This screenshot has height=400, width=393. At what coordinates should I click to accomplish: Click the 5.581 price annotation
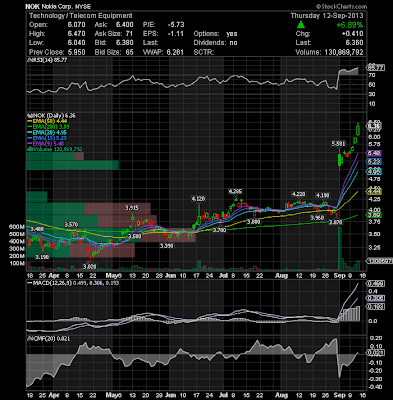click(338, 144)
